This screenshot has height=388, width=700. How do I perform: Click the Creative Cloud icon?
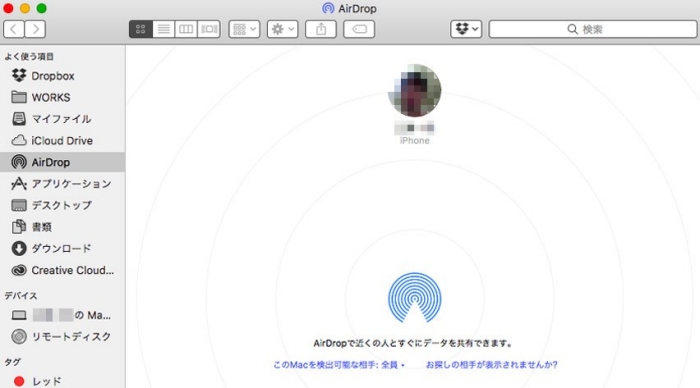[19, 270]
